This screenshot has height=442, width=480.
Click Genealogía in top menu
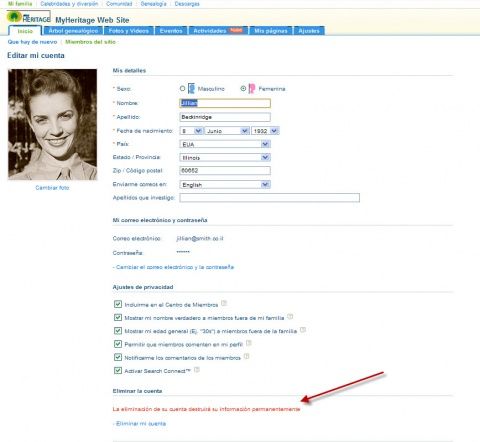(x=153, y=4)
